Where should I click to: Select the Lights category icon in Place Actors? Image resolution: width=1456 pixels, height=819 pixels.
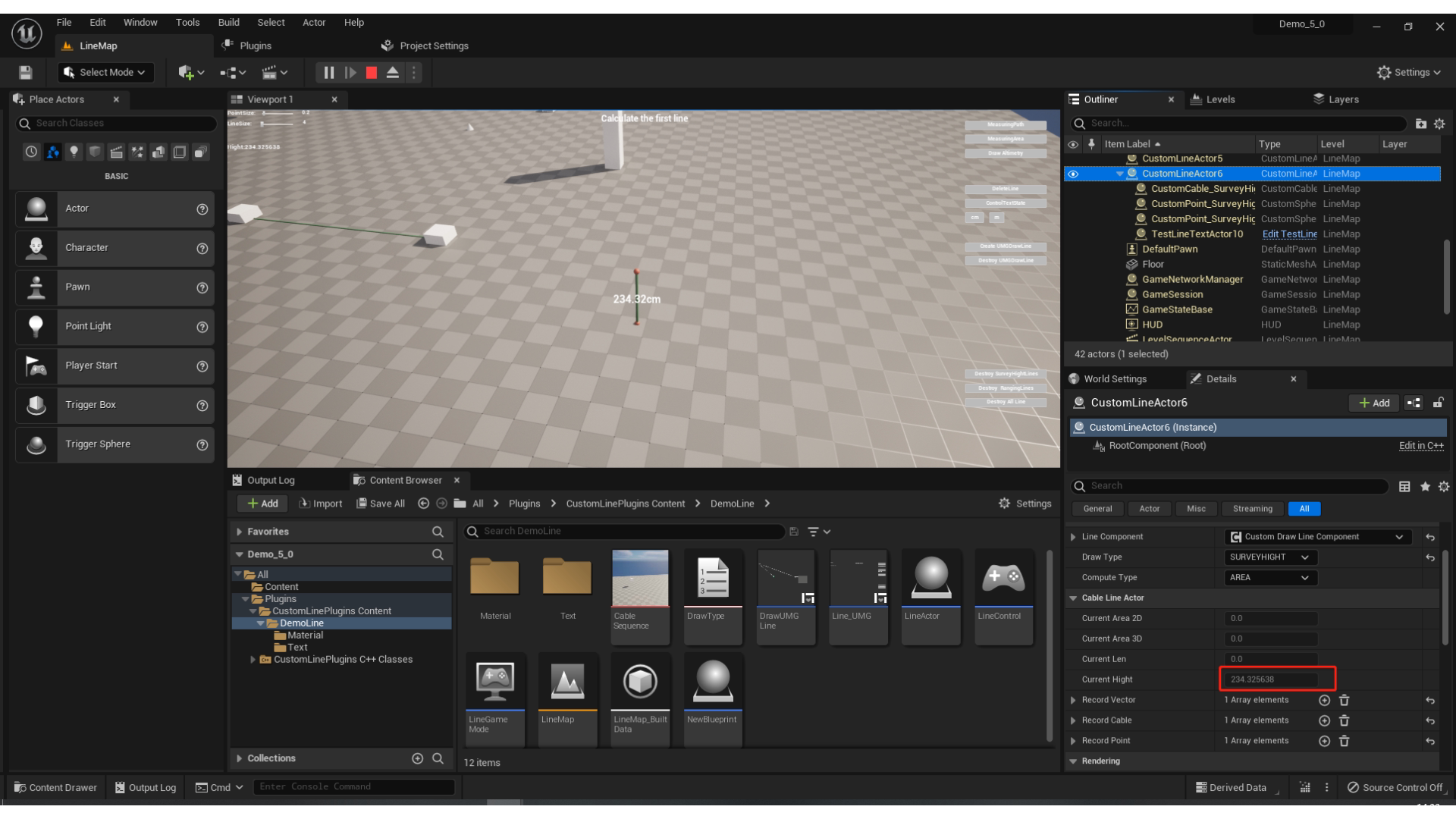click(74, 152)
